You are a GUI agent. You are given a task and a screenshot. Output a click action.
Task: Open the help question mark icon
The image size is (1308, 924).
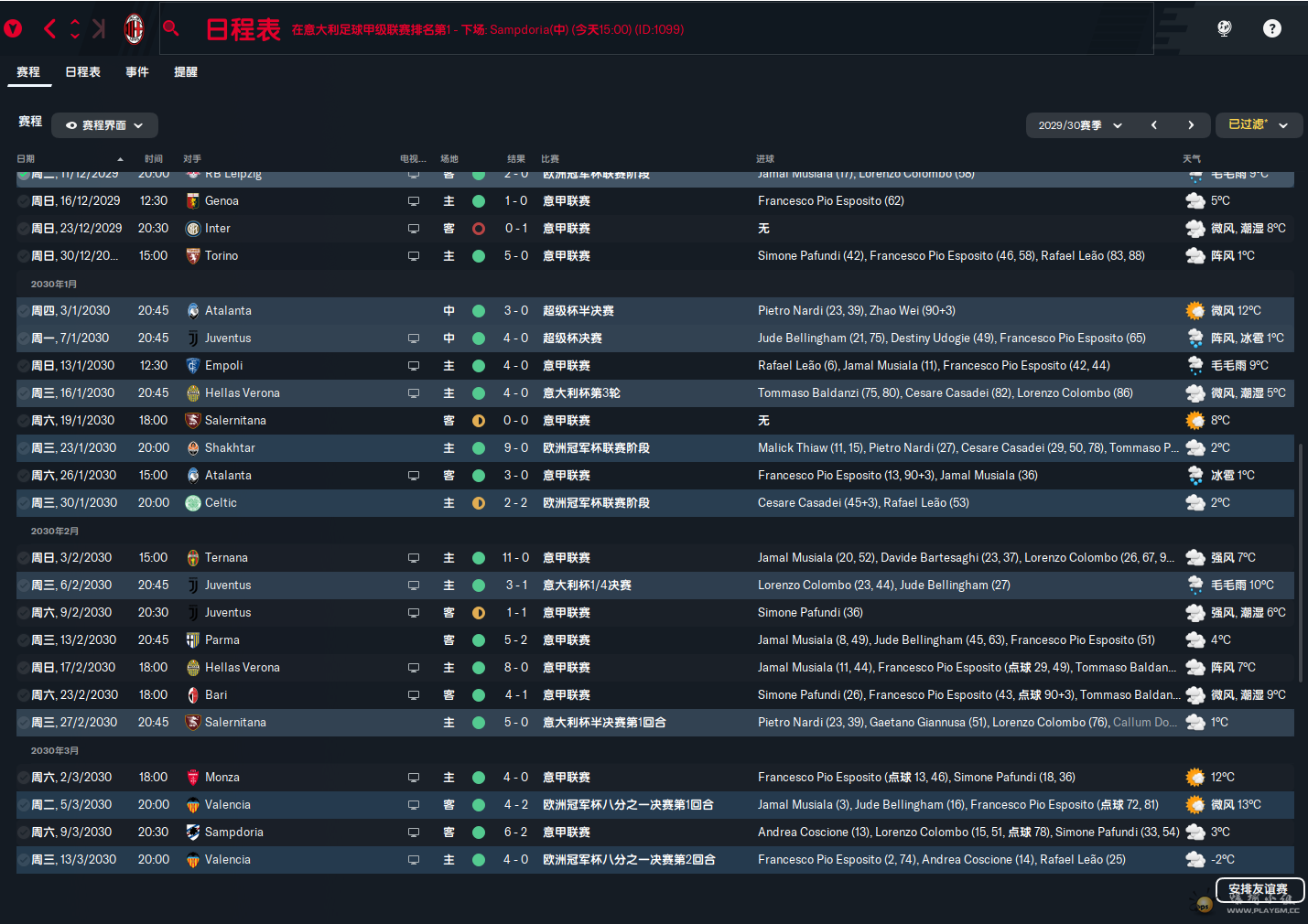pyautogui.click(x=1271, y=28)
